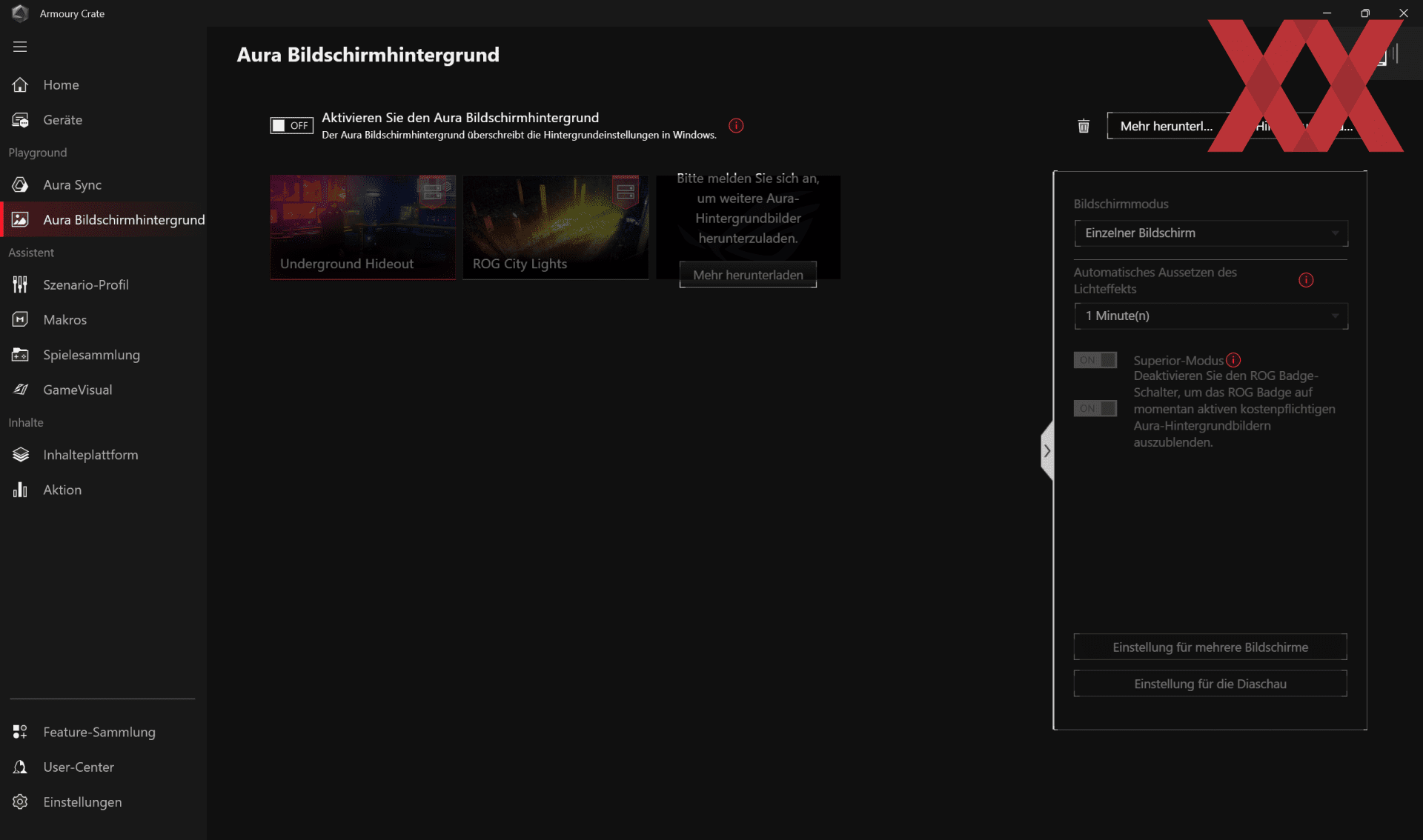Image resolution: width=1423 pixels, height=840 pixels.
Task: Open Spielesammlung menu item
Action: (103, 355)
